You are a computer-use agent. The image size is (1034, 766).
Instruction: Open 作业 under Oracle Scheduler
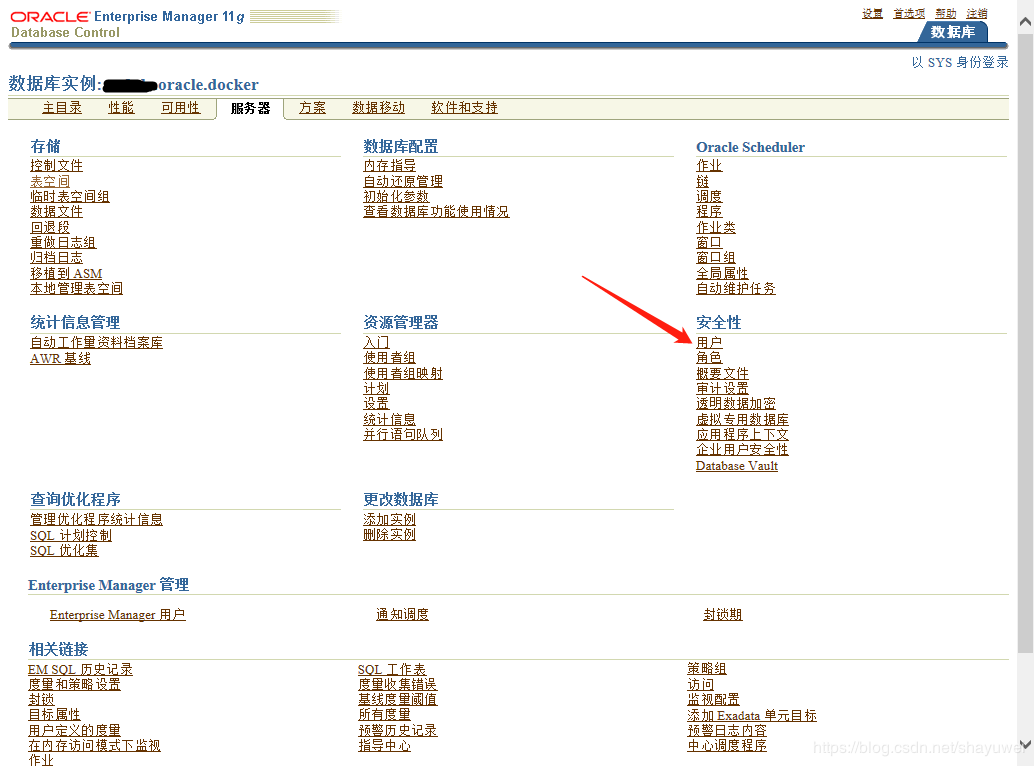(710, 165)
